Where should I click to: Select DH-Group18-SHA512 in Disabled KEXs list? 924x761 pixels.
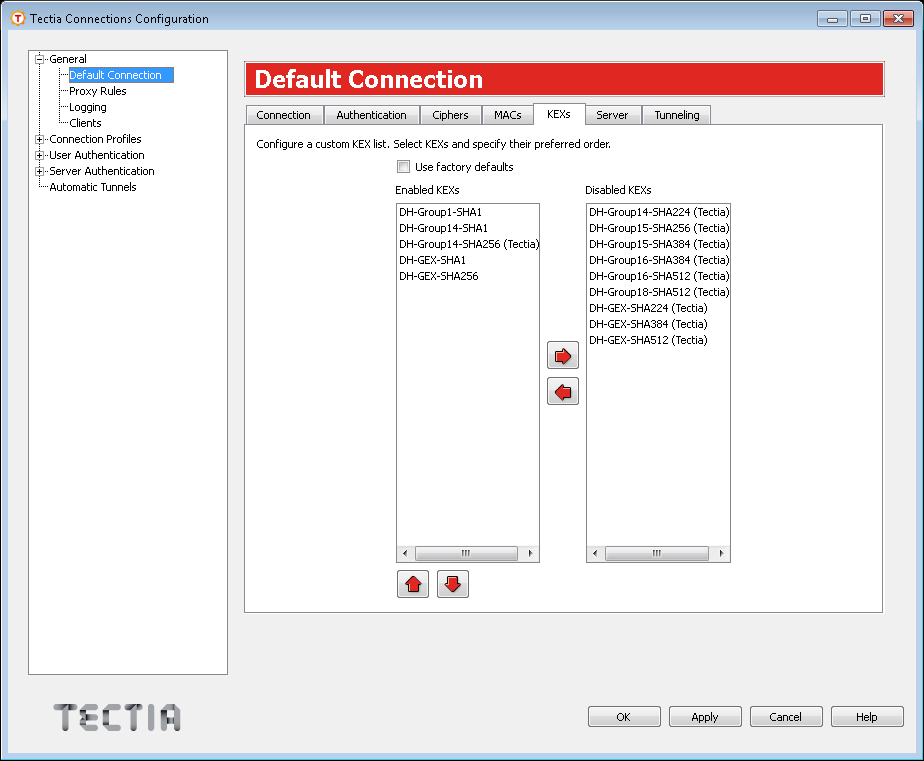[658, 292]
